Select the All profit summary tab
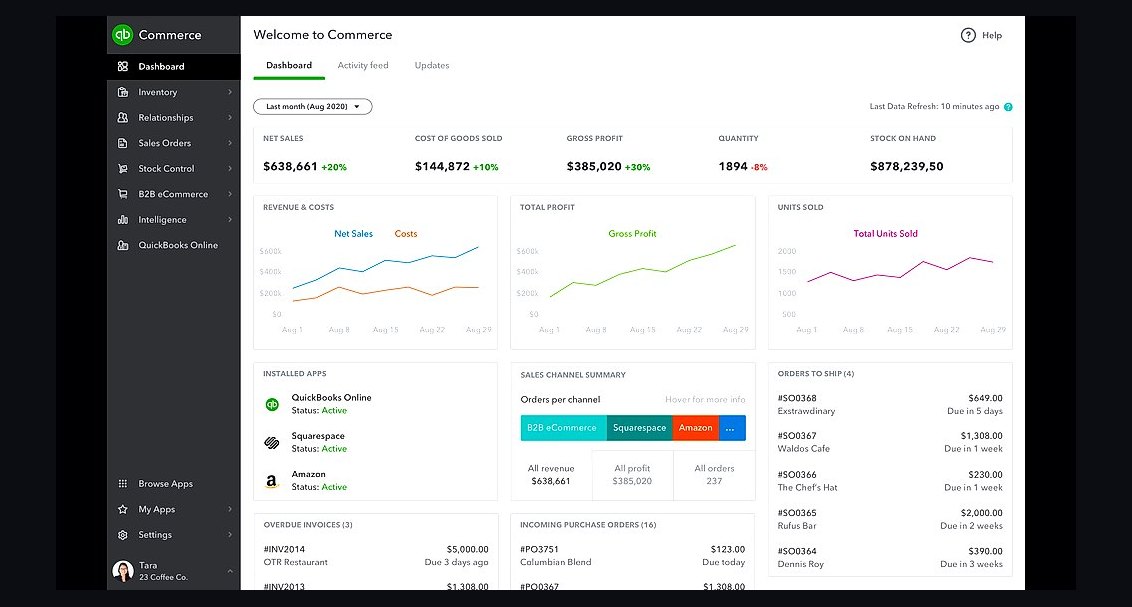The height and width of the screenshot is (607, 1132). pyautogui.click(x=632, y=475)
